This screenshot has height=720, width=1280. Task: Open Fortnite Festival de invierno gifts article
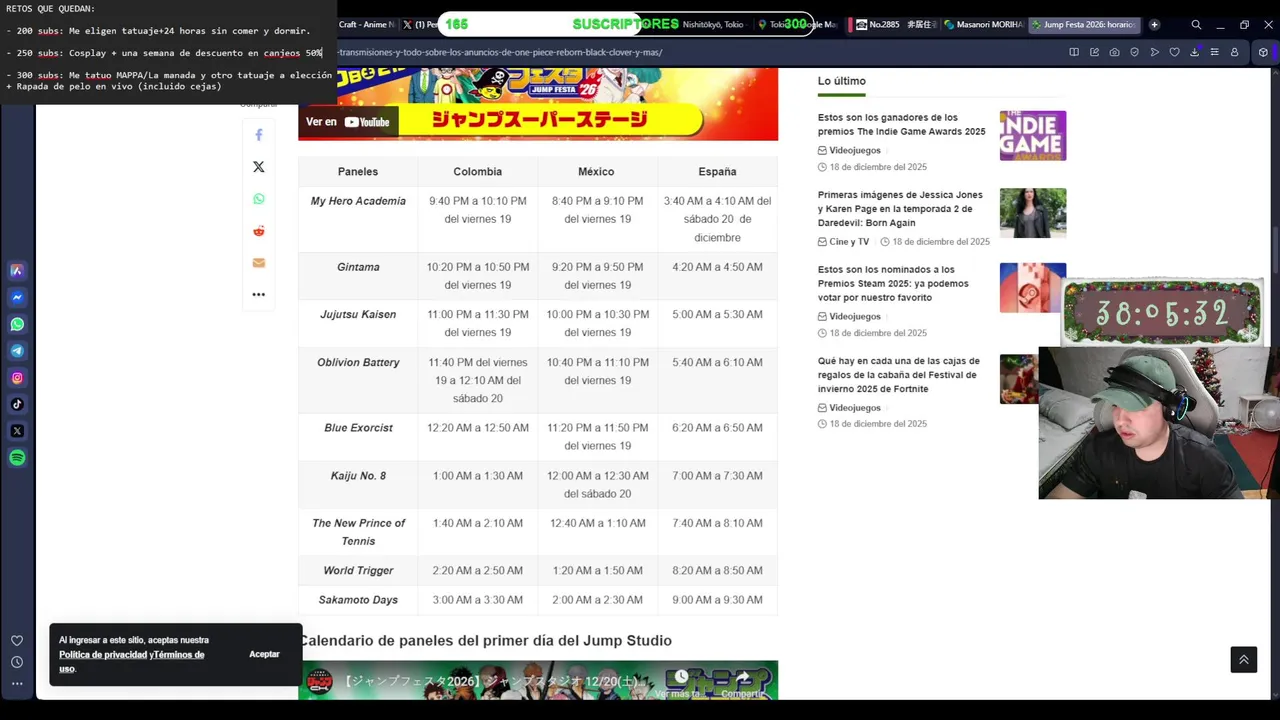[899, 375]
